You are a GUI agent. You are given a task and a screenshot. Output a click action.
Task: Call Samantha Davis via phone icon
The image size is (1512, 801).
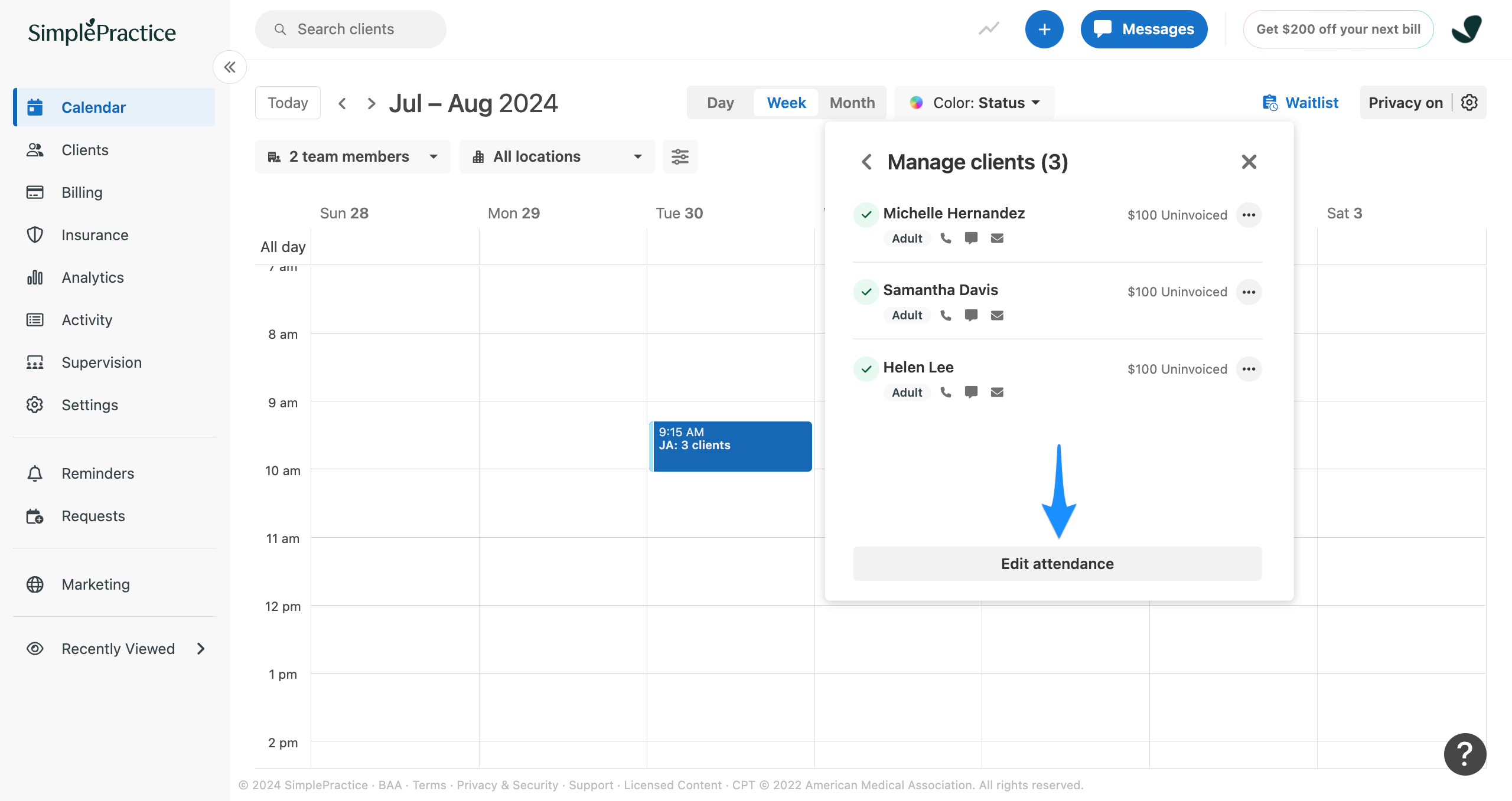click(946, 315)
